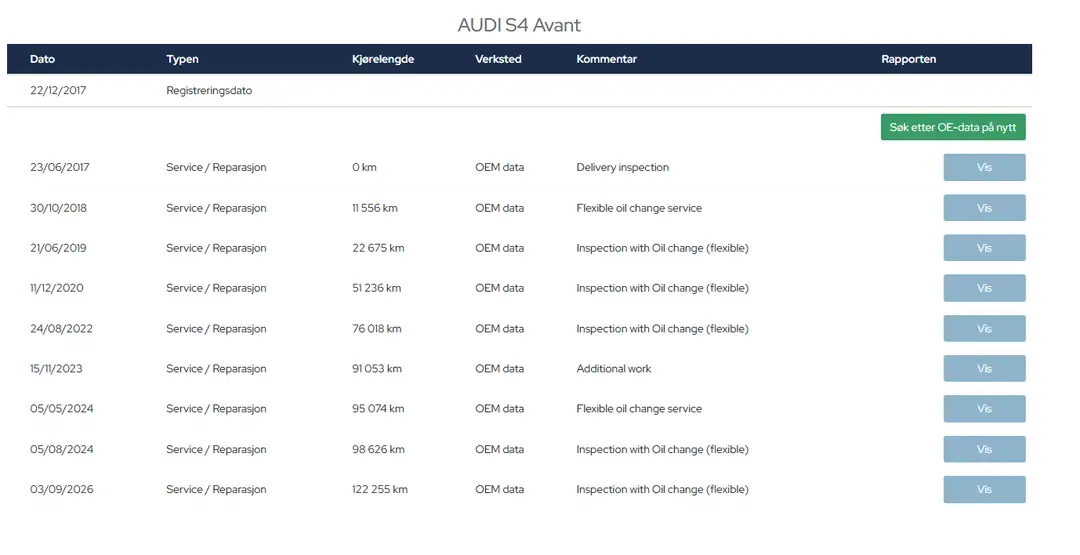This screenshot has width=1080, height=555.
Task: Click the Verksted column header
Action: coord(498,59)
